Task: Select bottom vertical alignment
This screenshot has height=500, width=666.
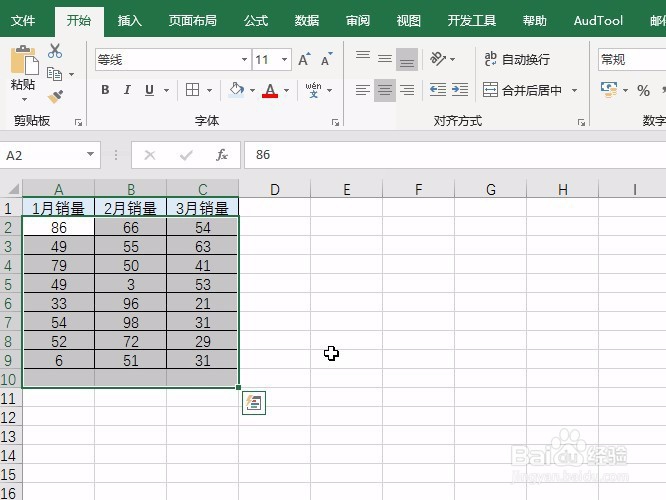Action: 407,59
